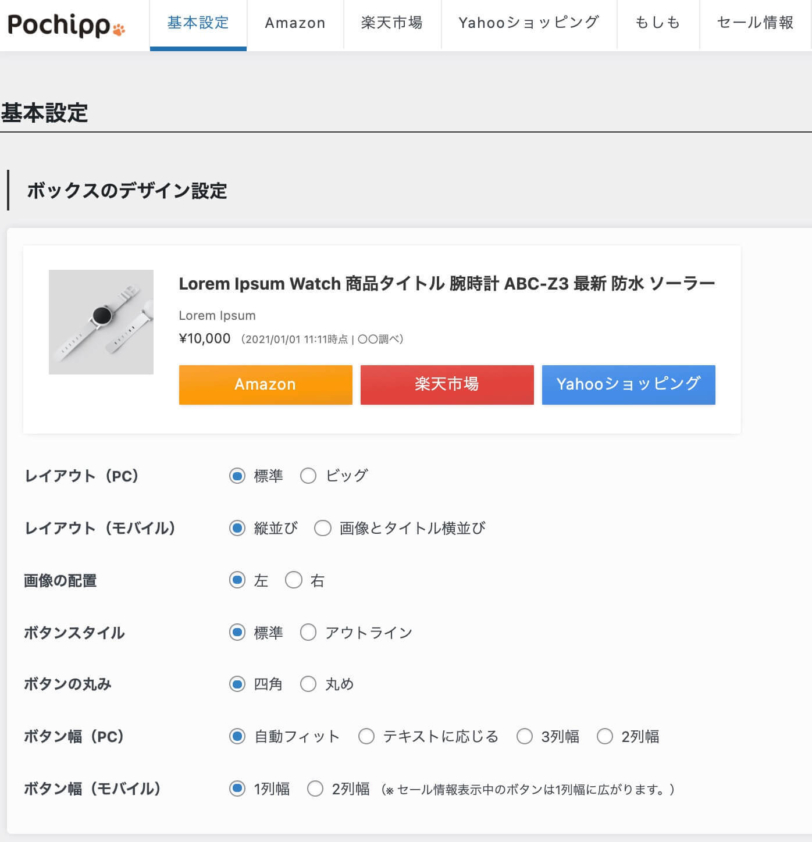
Task: Click the watch product thumbnail
Action: tap(101, 322)
